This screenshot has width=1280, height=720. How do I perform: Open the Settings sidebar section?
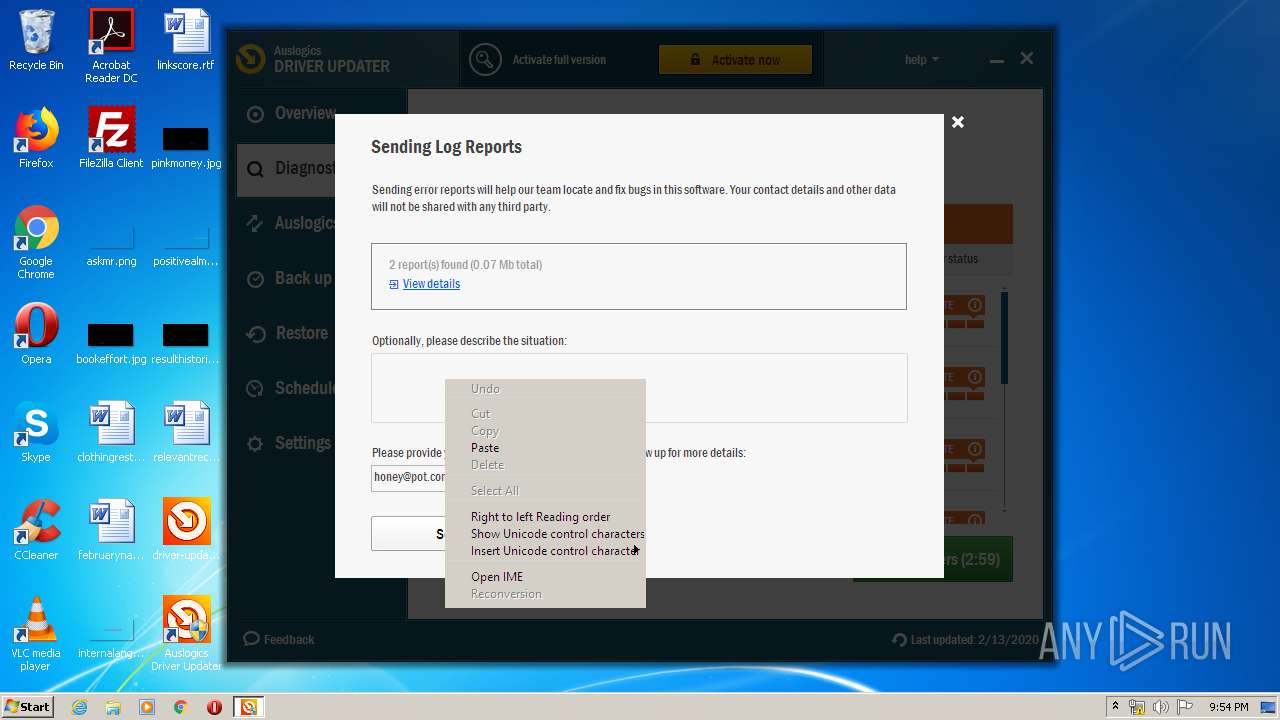click(x=288, y=443)
